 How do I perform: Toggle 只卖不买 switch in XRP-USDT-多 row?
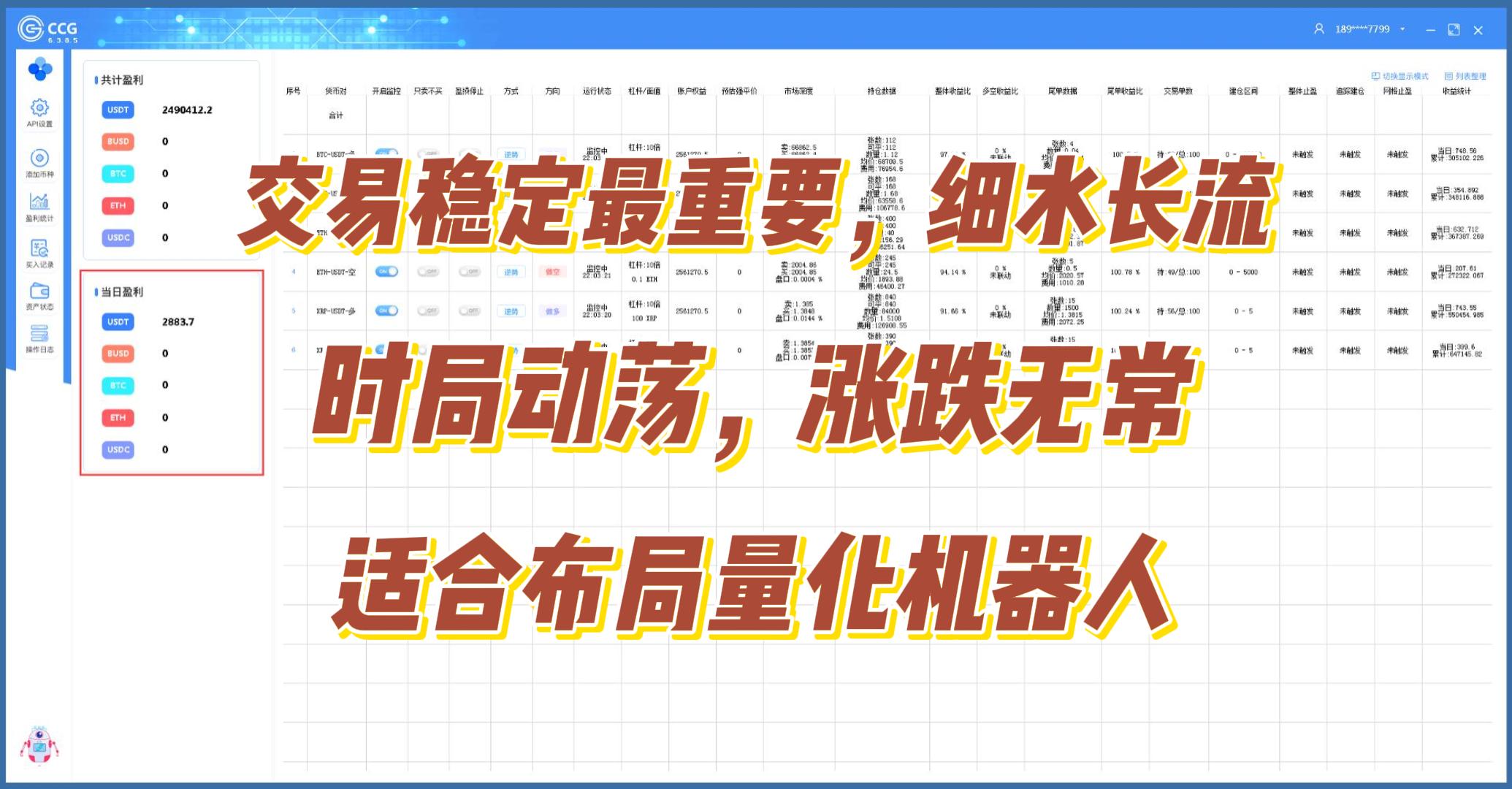(x=428, y=311)
